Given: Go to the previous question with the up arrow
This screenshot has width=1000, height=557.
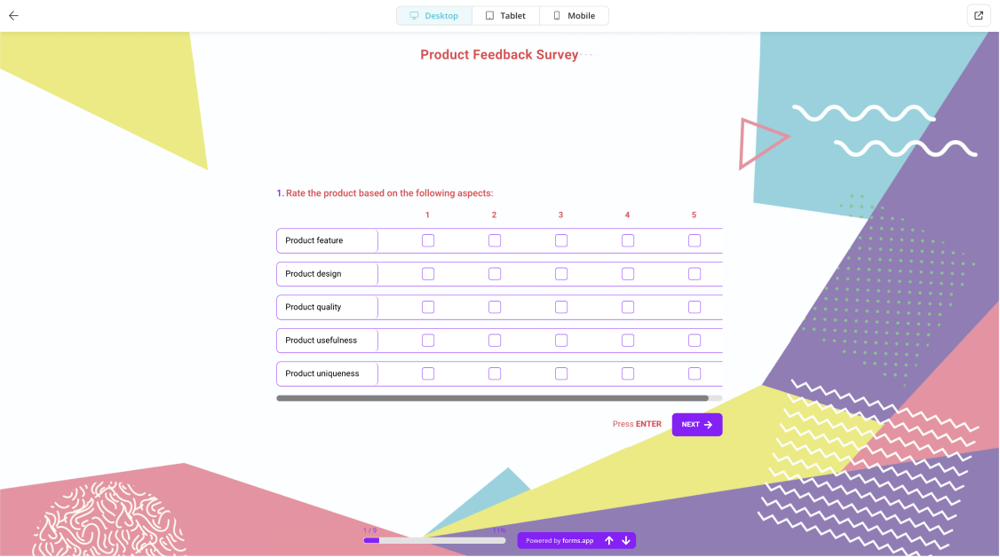Looking at the screenshot, I should [609, 541].
